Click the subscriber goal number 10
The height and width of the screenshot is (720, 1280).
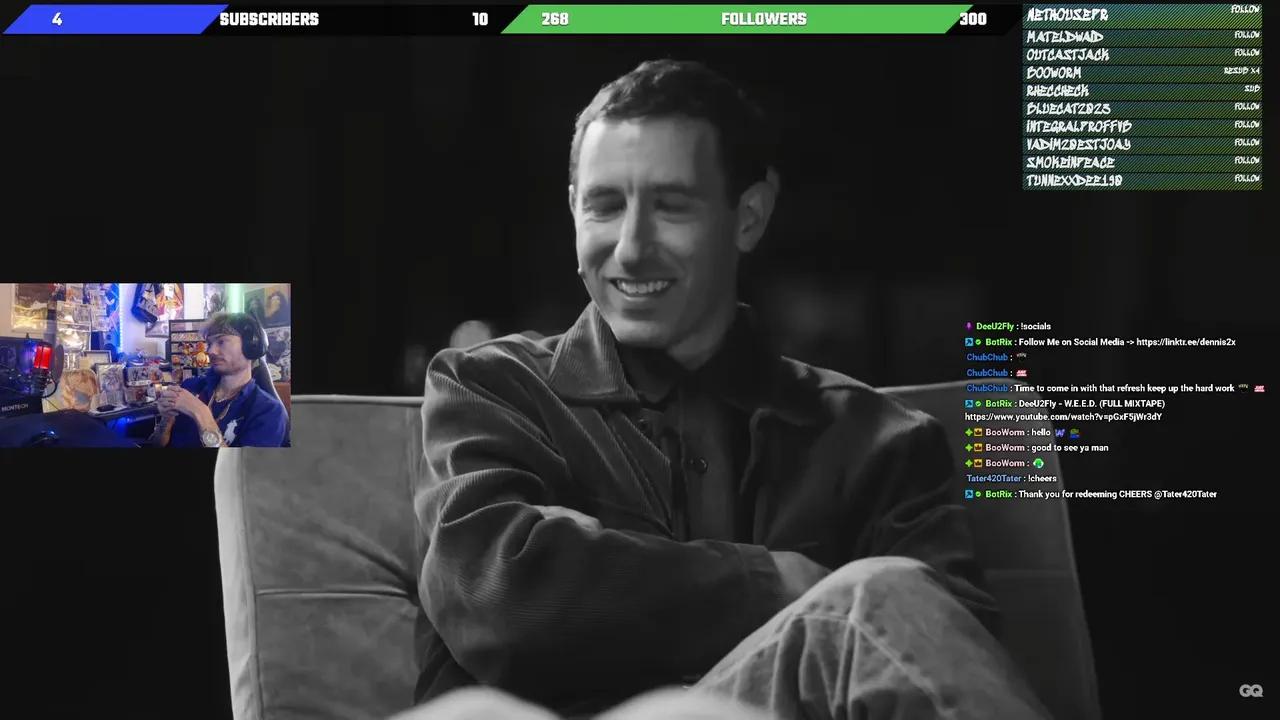[480, 19]
